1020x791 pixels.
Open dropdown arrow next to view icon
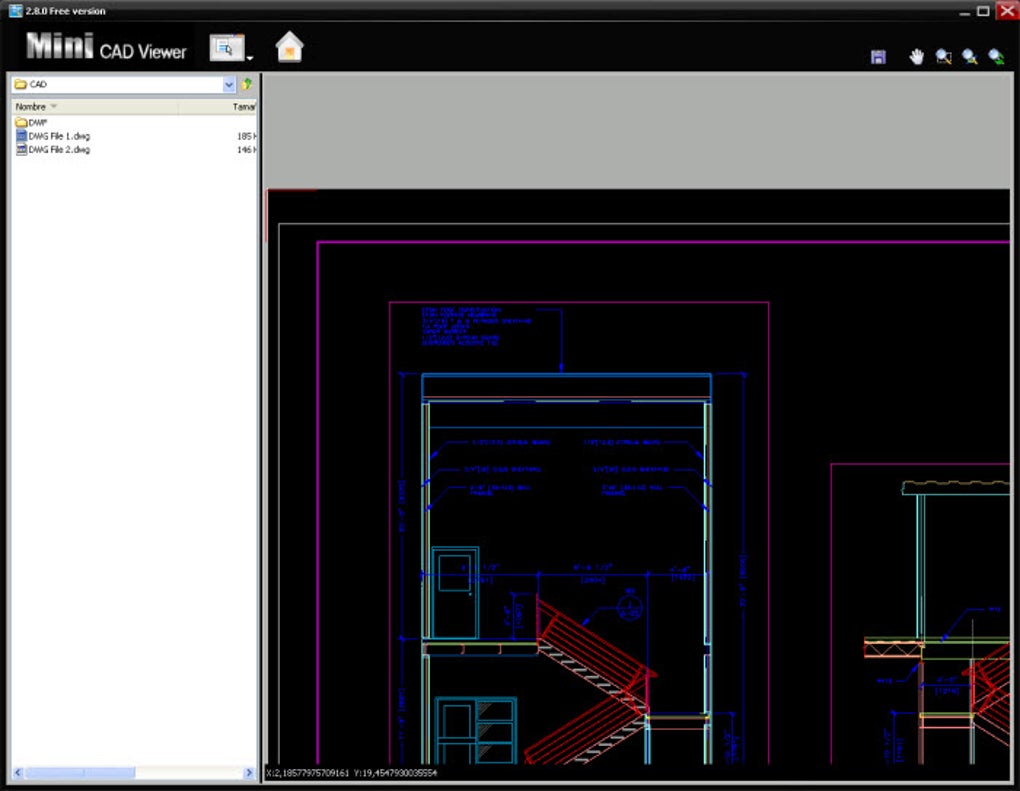(250, 59)
